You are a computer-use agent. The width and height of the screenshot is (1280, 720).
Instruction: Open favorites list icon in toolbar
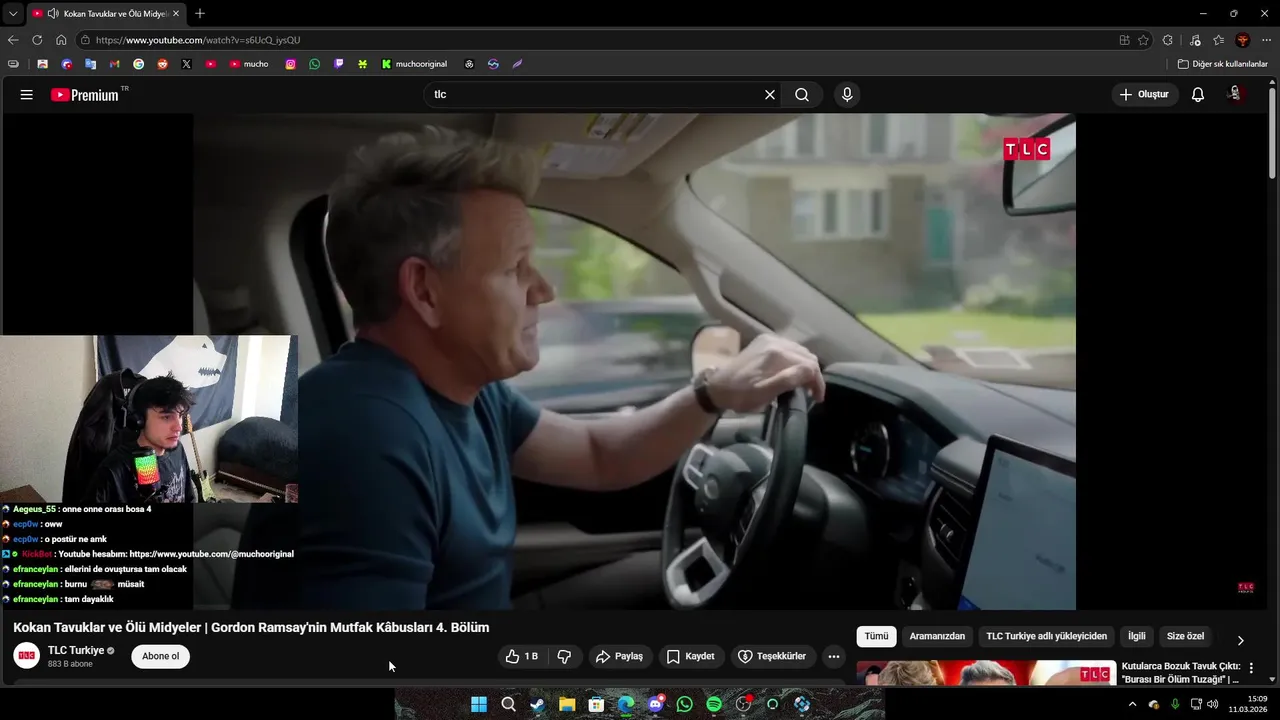coord(1219,40)
